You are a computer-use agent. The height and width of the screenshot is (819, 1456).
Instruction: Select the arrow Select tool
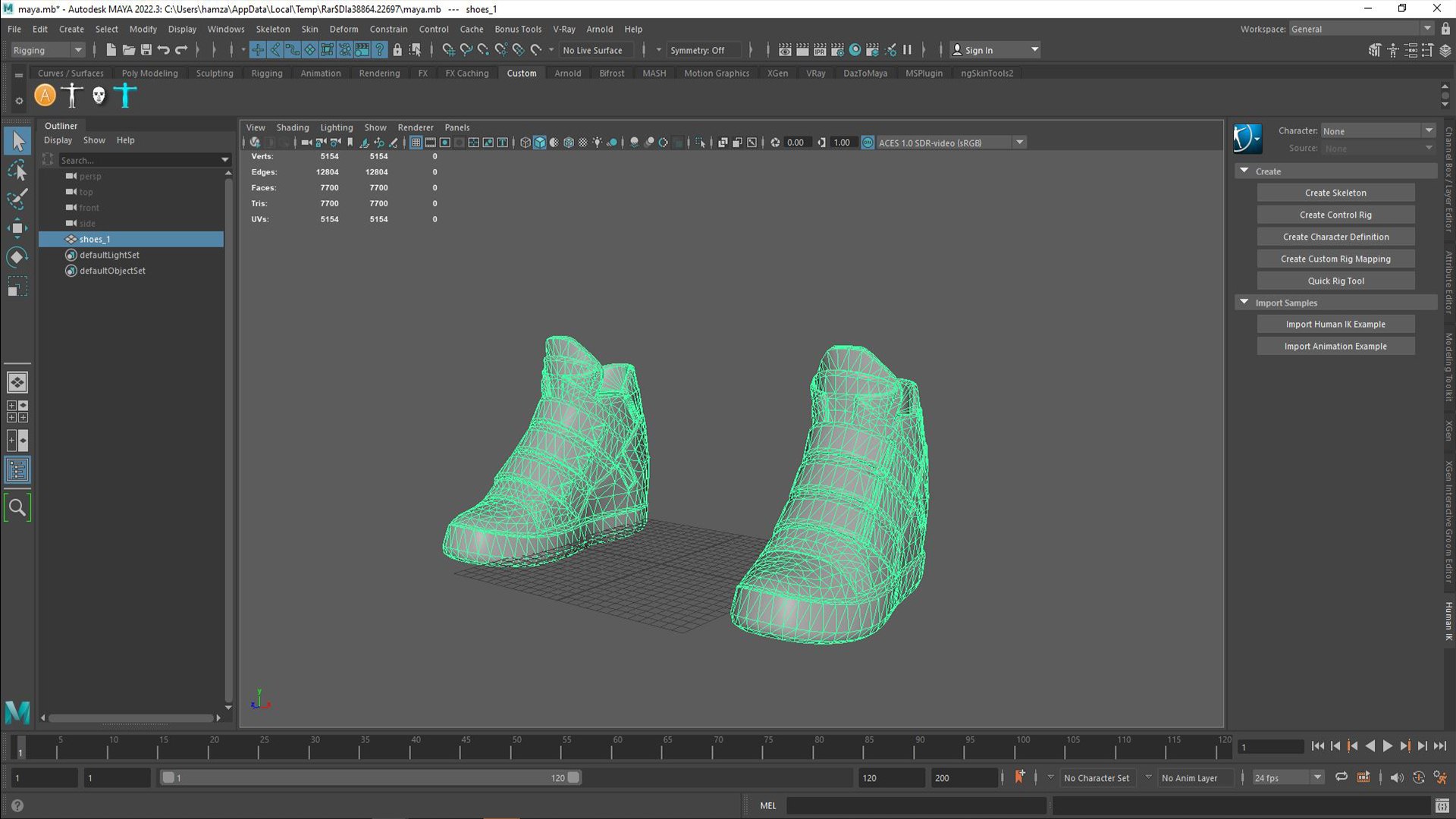click(17, 140)
